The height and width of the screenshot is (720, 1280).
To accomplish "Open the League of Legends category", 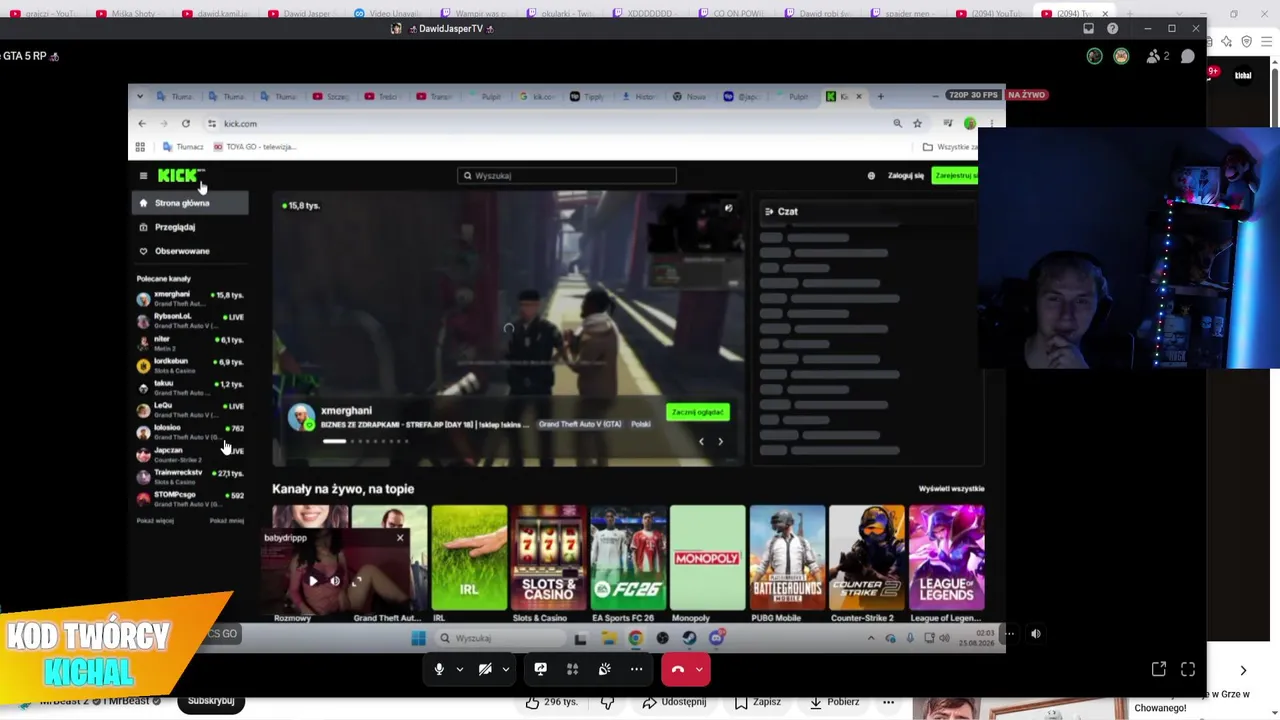I will (946, 558).
